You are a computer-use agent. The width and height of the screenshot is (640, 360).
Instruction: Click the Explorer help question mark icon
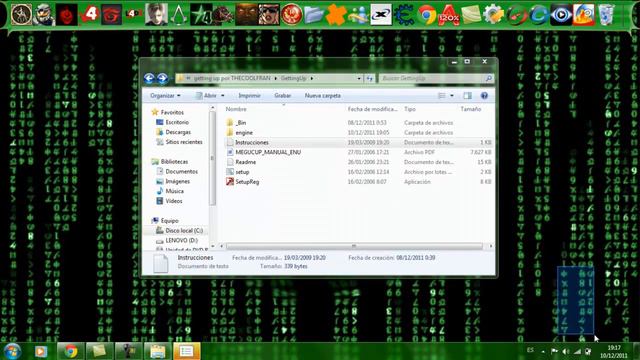click(484, 96)
